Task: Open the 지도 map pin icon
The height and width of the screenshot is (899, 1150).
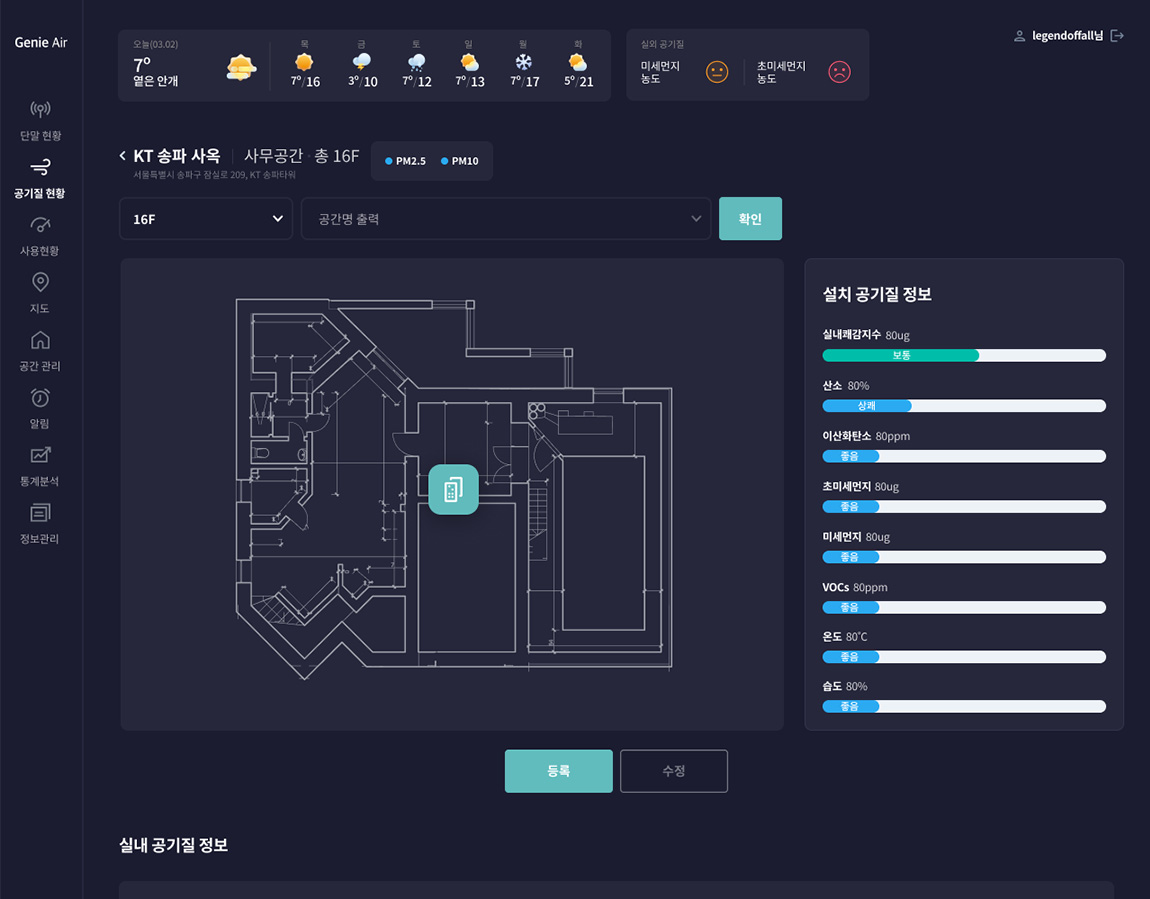Action: click(40, 282)
